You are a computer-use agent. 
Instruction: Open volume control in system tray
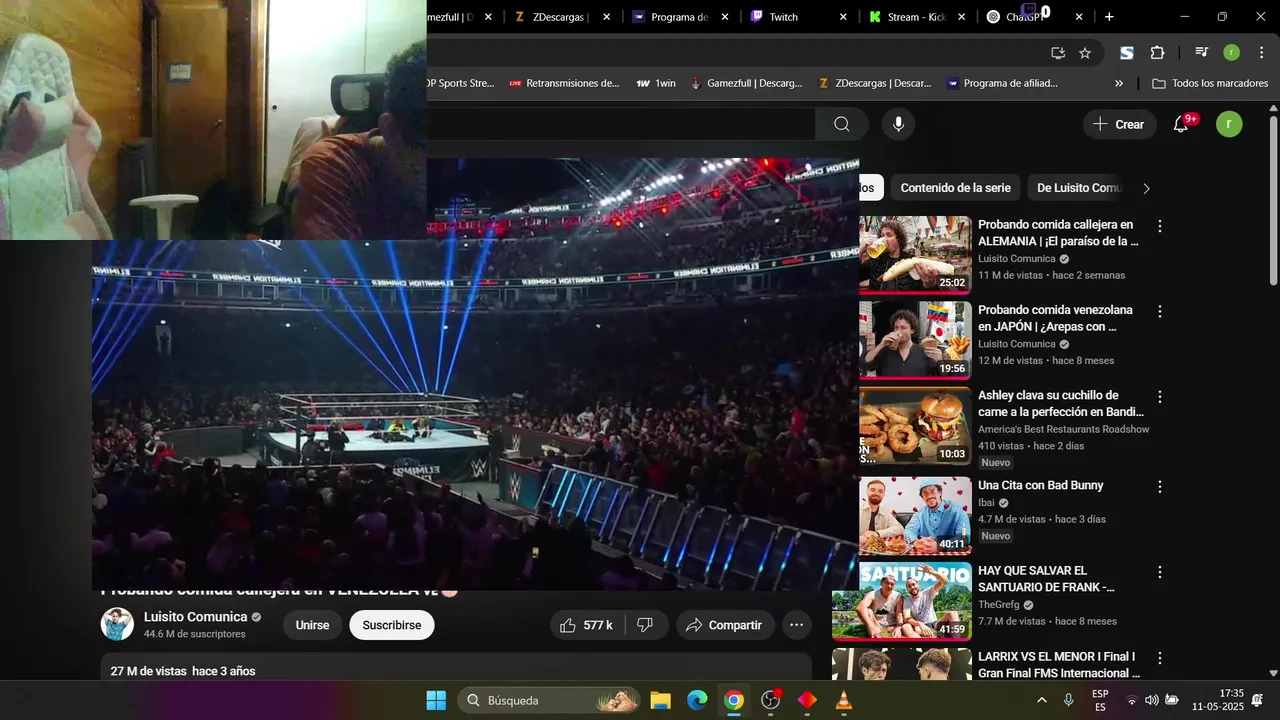coord(1152,700)
